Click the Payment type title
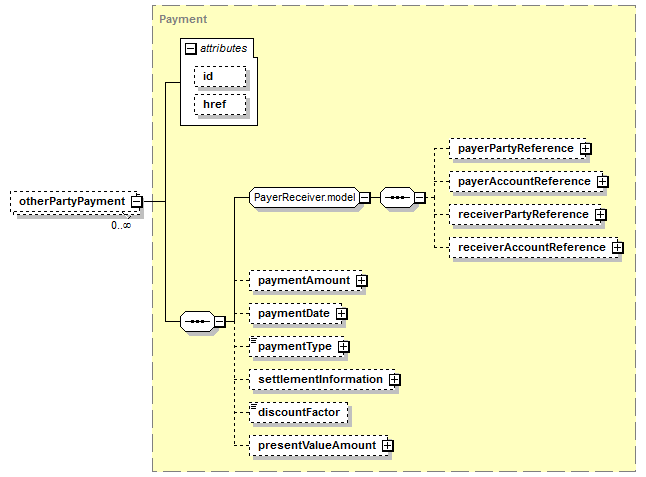The width and height of the screenshot is (646, 477). coord(183,19)
